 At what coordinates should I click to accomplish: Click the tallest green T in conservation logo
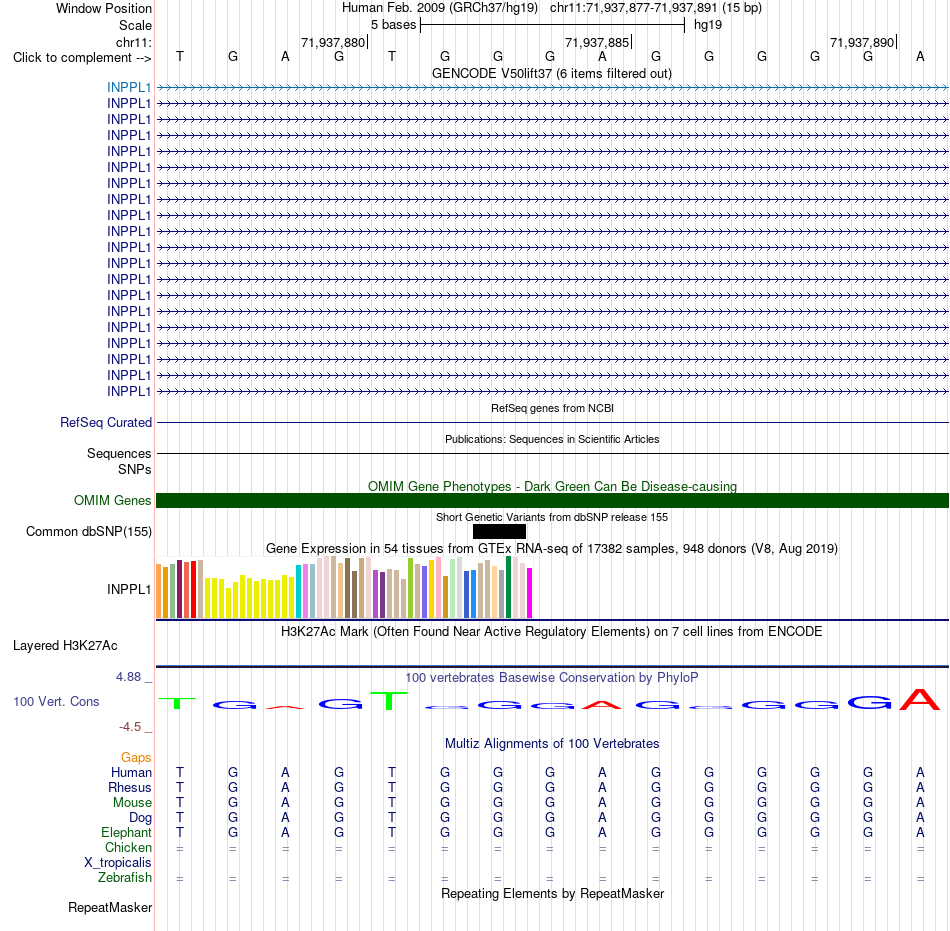389,701
